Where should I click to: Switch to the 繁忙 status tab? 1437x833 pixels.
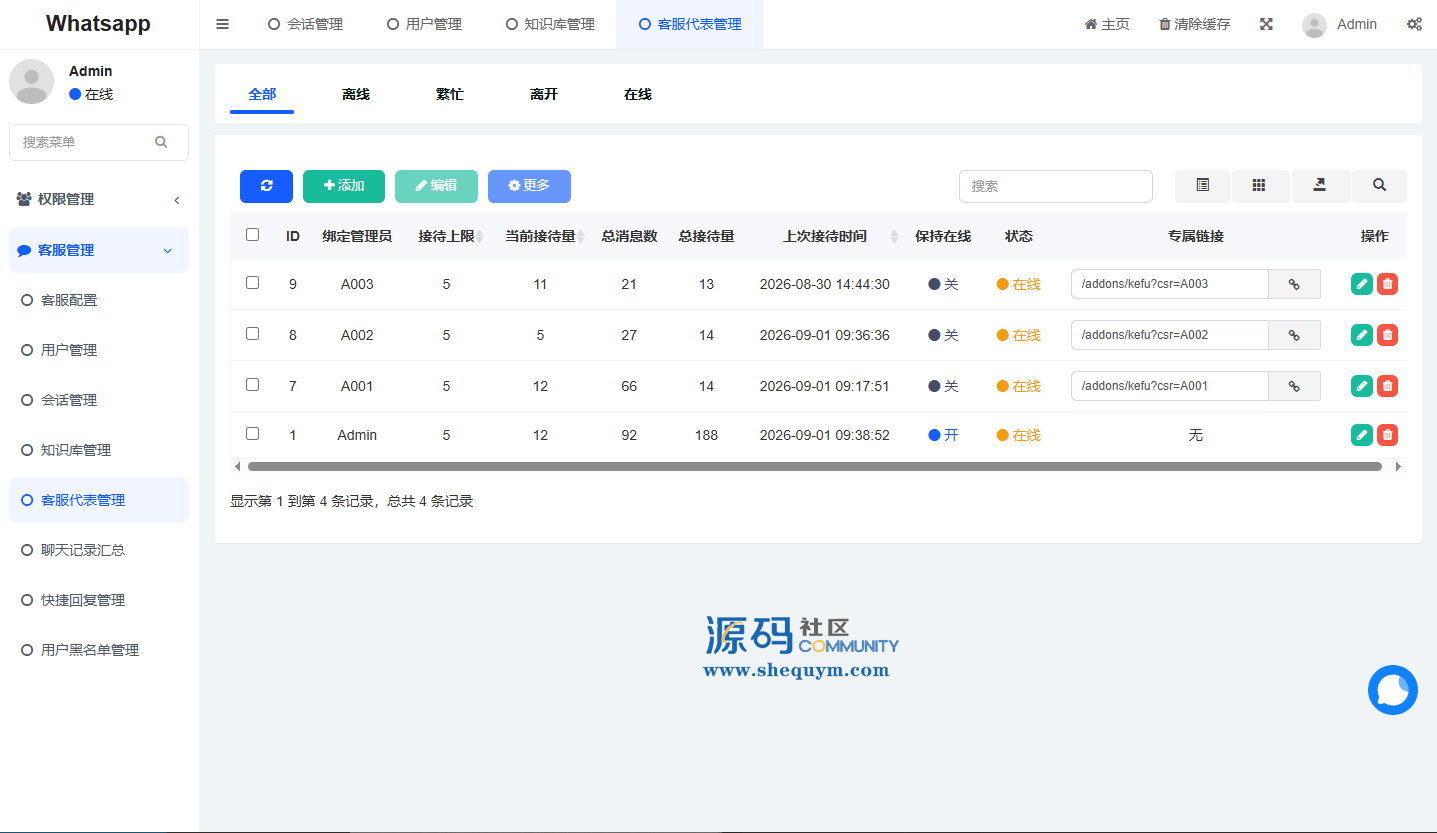click(450, 94)
